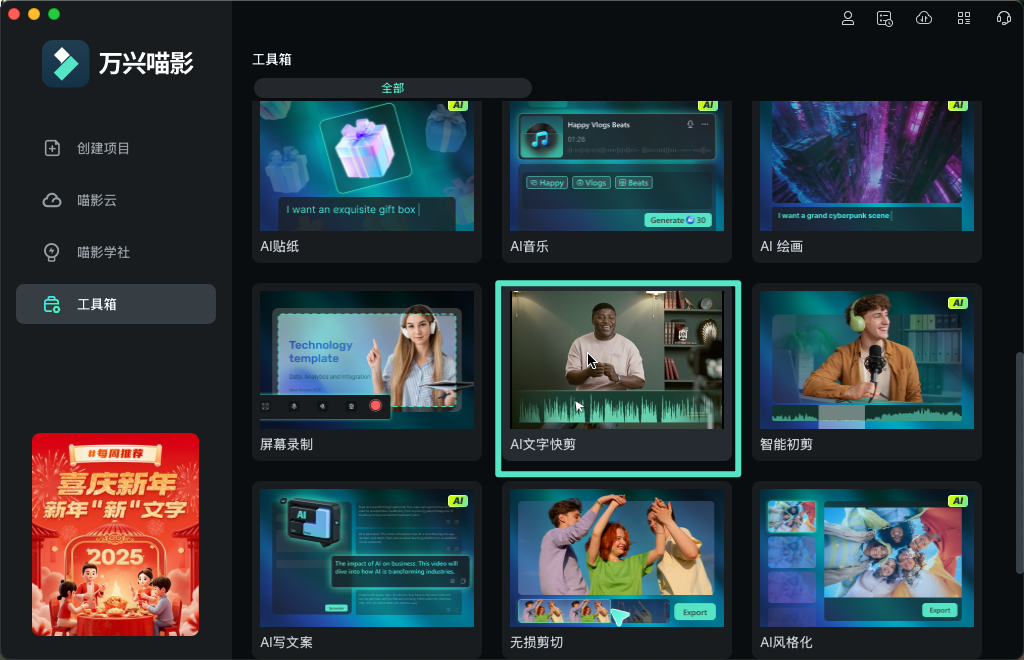1024x660 pixels.
Task: Open the 全部 category filter
Action: [391, 88]
